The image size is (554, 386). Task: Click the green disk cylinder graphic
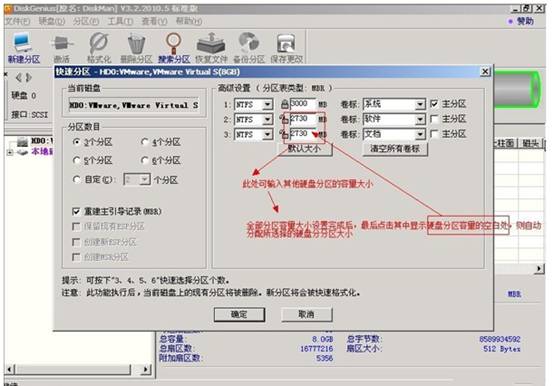[x=517, y=89]
